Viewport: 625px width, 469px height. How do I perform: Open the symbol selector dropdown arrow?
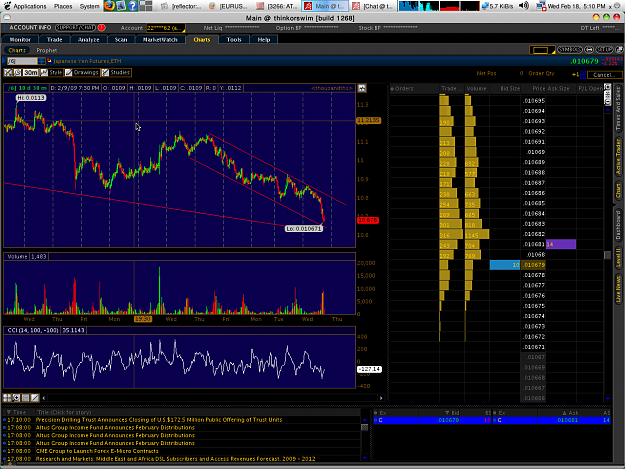tap(41, 61)
